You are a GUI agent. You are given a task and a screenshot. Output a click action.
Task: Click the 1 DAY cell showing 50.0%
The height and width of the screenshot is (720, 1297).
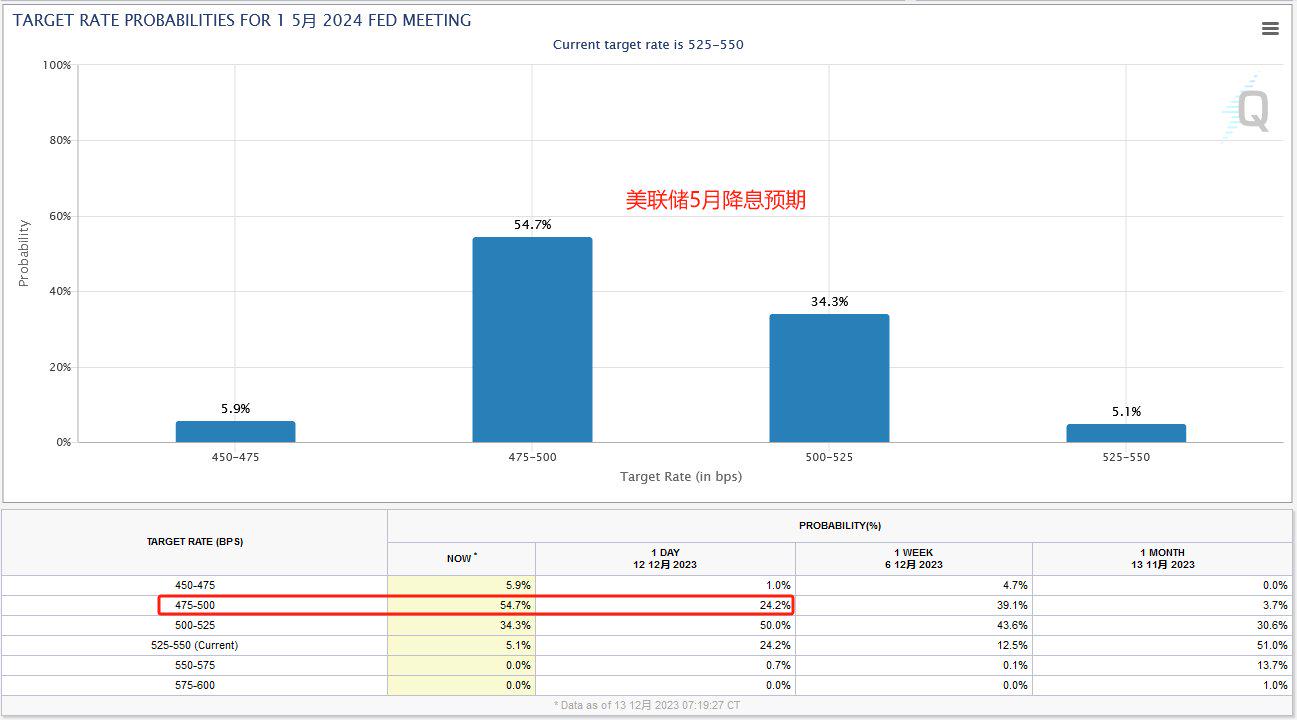coord(665,625)
